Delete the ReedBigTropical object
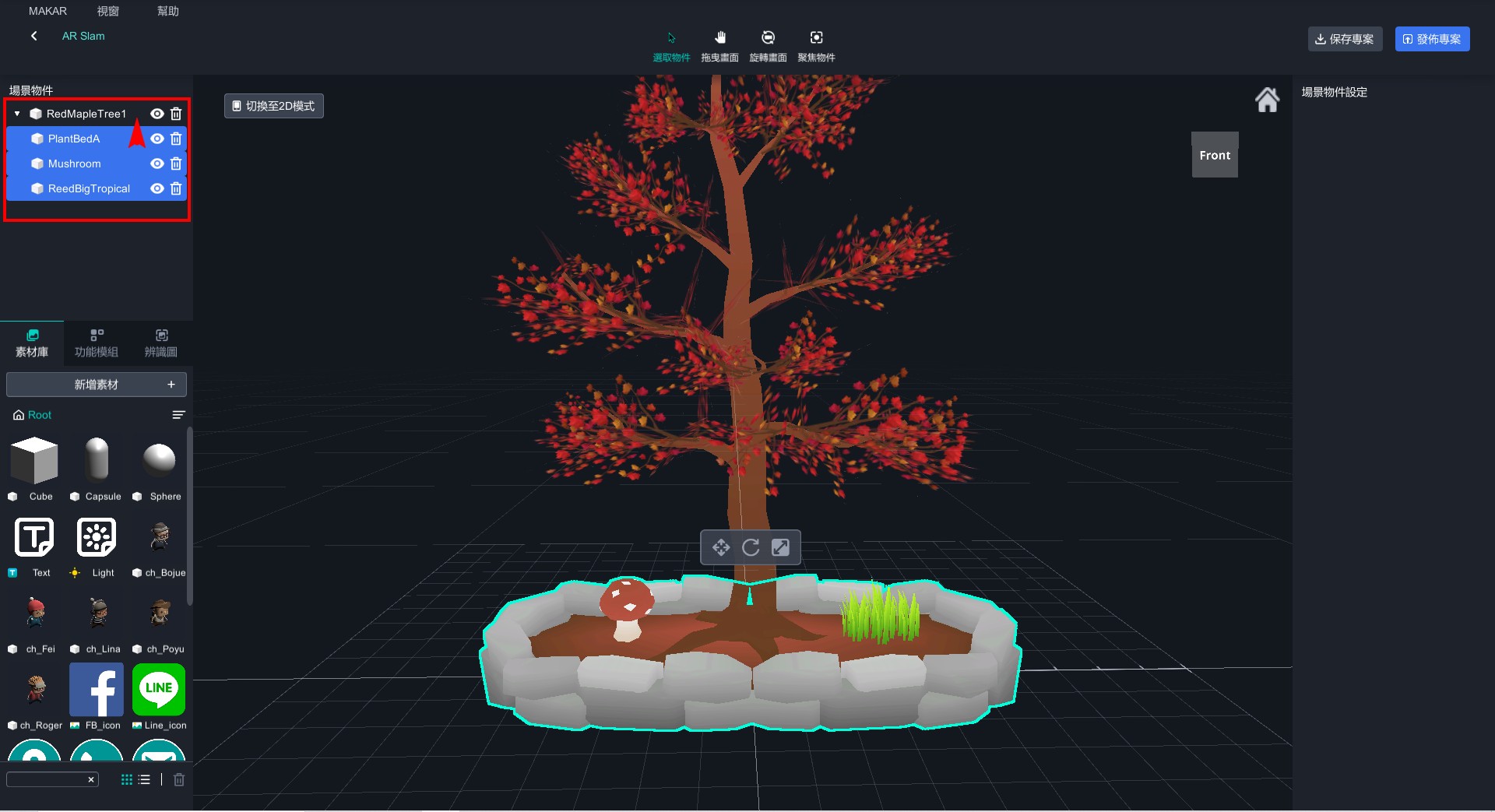This screenshot has width=1495, height=812. [x=176, y=188]
